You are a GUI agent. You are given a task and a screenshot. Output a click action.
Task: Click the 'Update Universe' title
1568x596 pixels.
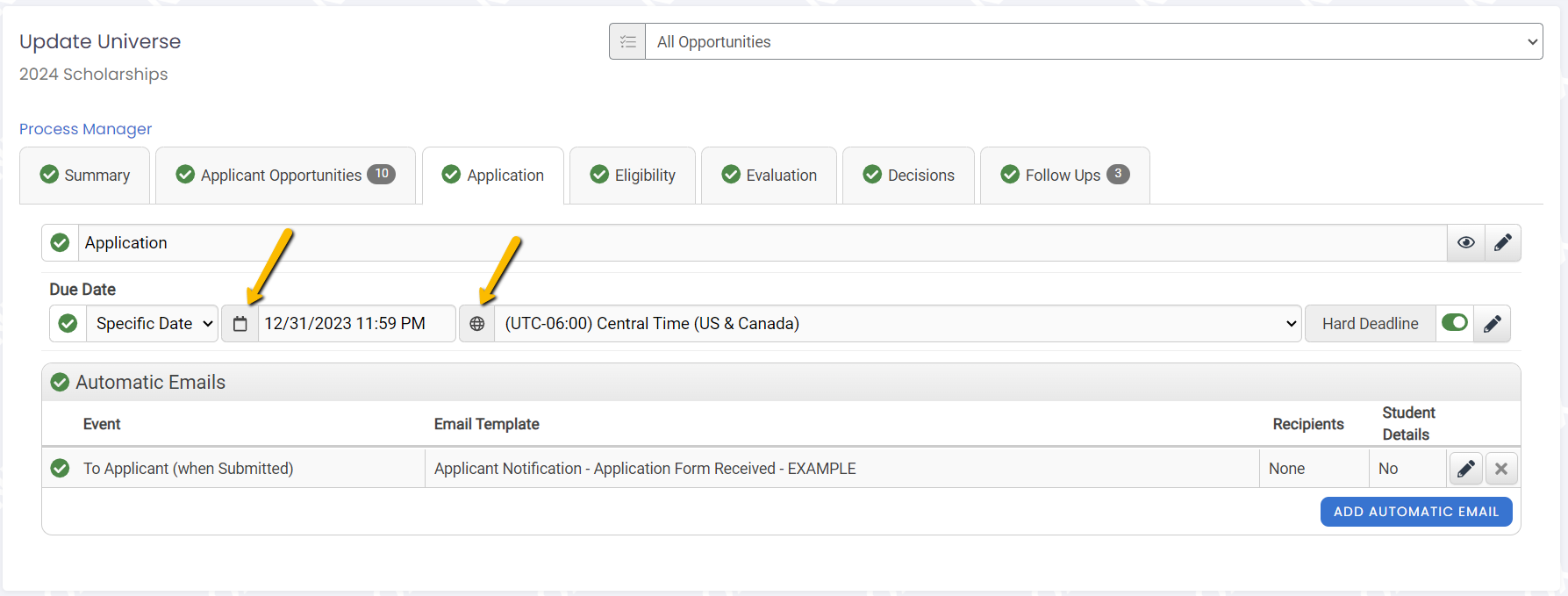click(x=100, y=41)
